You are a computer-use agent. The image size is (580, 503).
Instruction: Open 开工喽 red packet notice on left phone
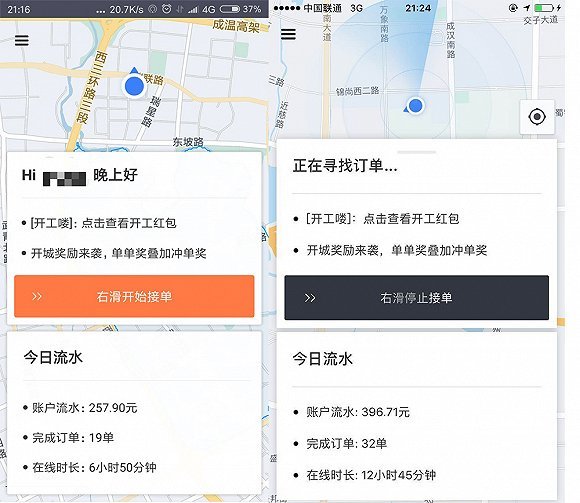tap(99, 223)
